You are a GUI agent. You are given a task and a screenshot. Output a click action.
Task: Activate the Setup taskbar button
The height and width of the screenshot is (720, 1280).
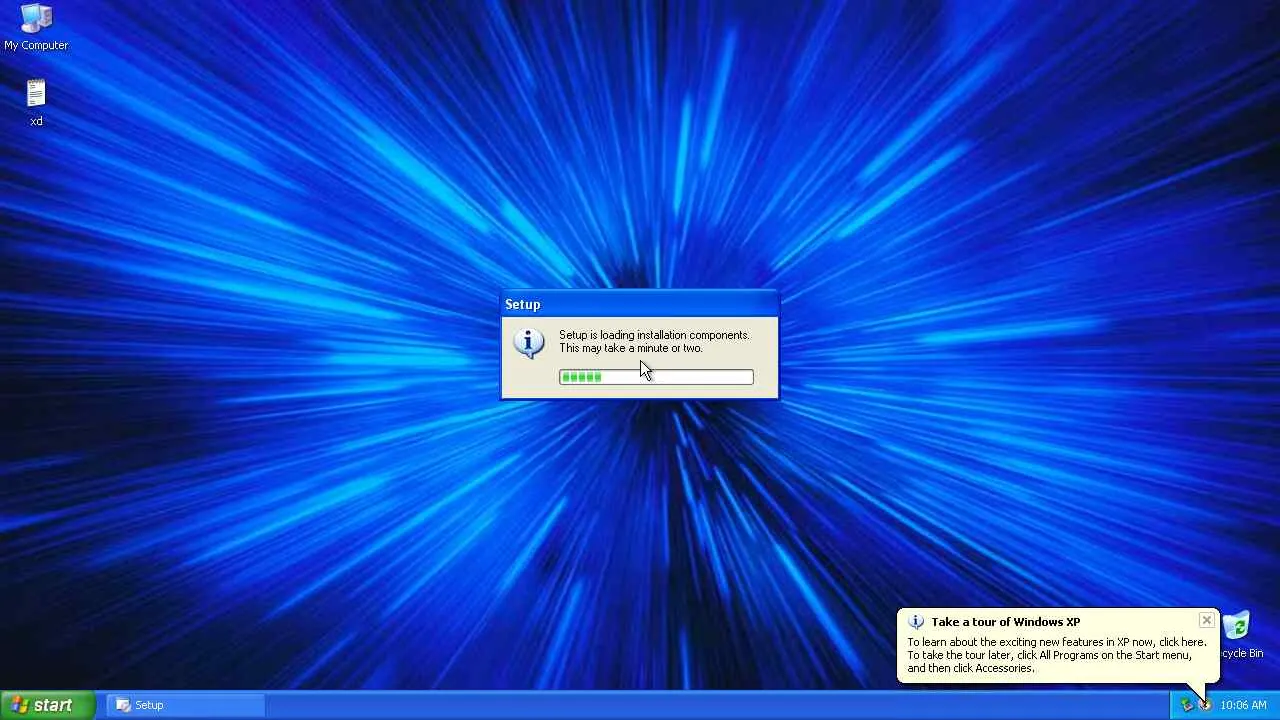tap(186, 705)
